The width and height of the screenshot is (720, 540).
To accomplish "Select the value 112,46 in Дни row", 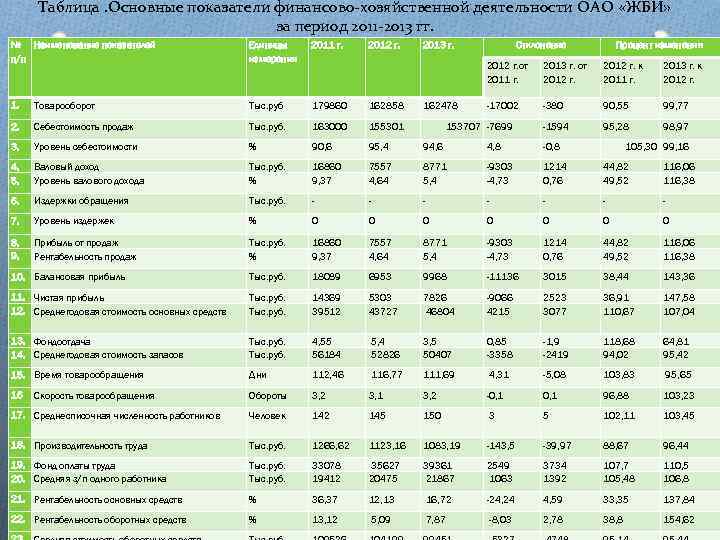I will pos(328,375).
